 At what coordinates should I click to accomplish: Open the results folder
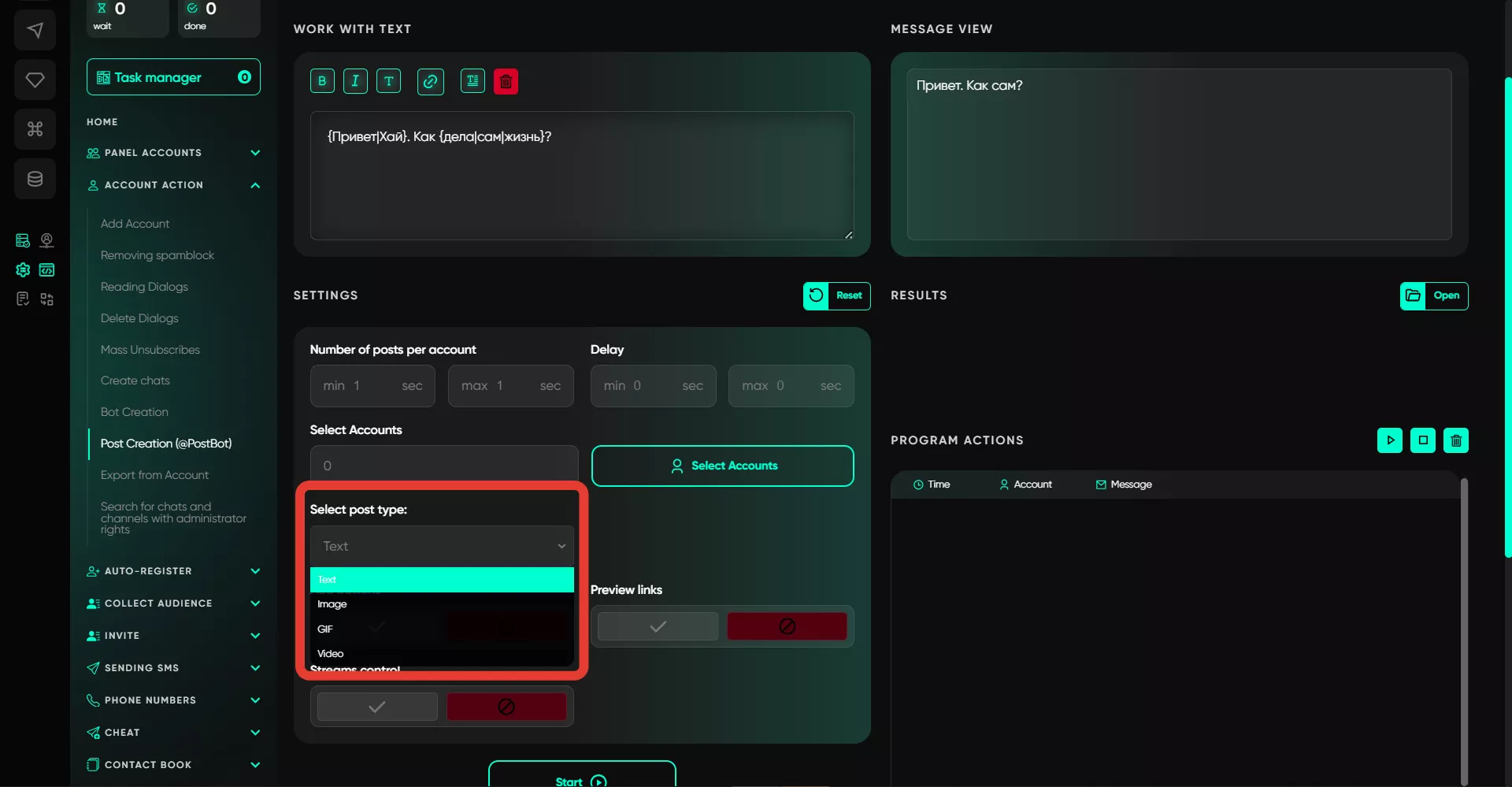point(1434,296)
